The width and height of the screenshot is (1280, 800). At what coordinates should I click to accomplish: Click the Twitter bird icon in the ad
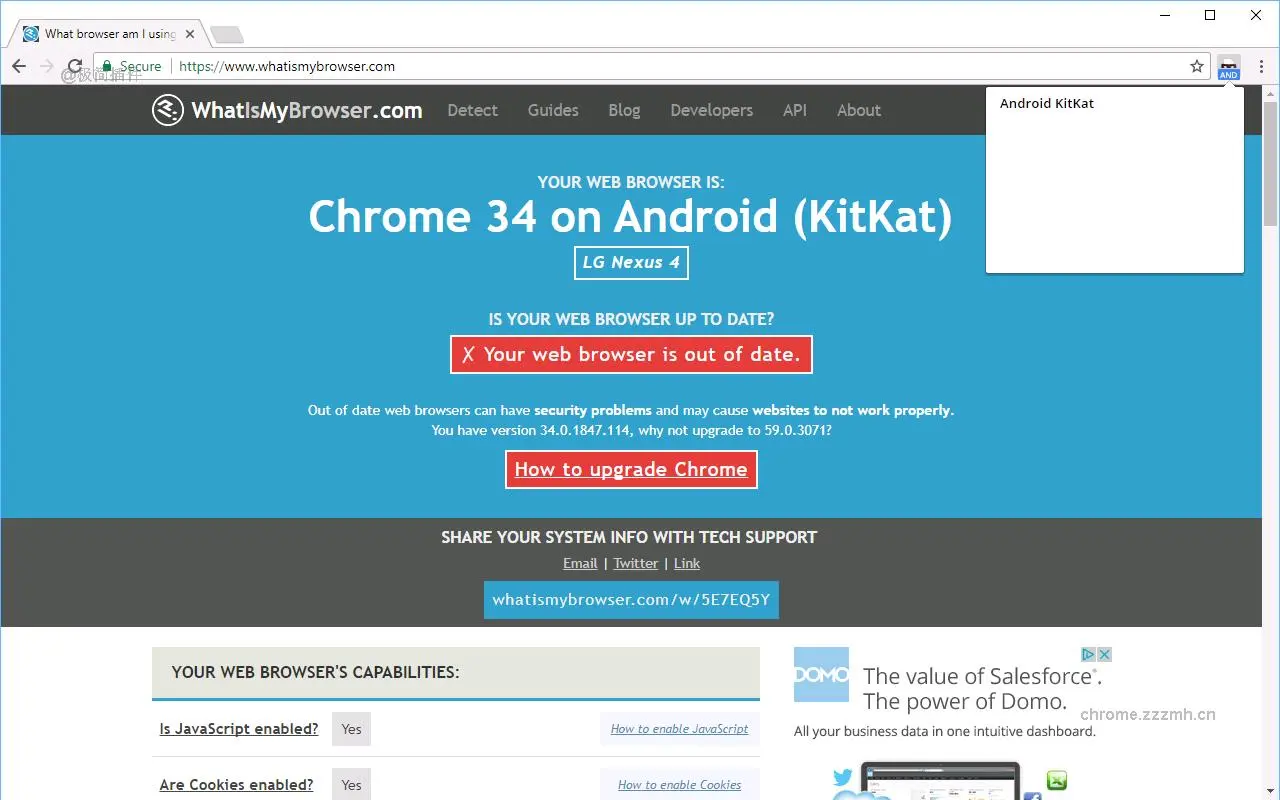coord(843,776)
